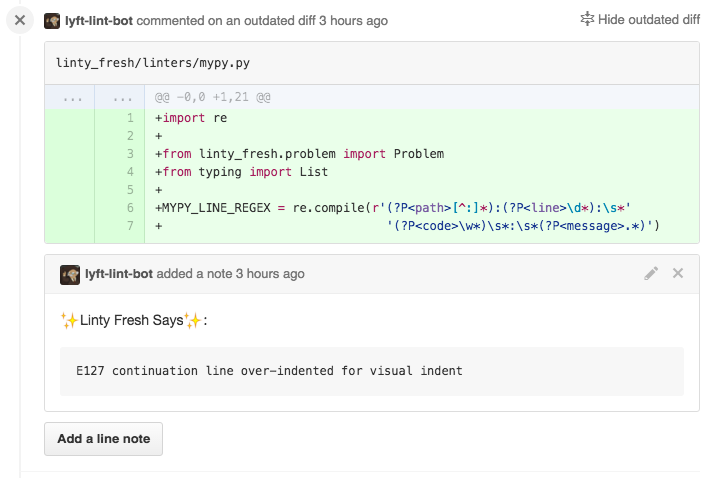This screenshot has width=711, height=478.
Task: Click the 'Add a line note' button
Action: coord(103,439)
